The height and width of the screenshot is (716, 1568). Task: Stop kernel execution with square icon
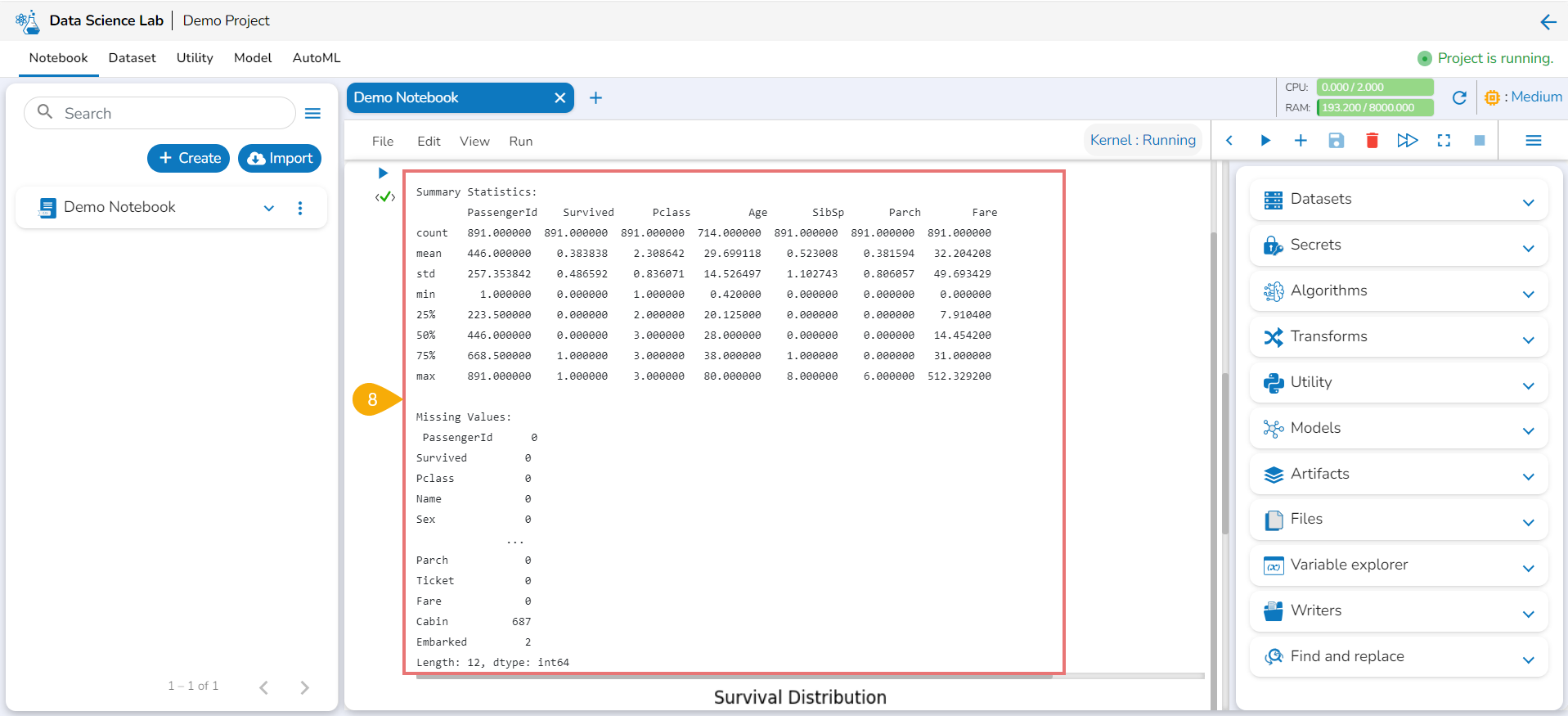click(x=1480, y=141)
